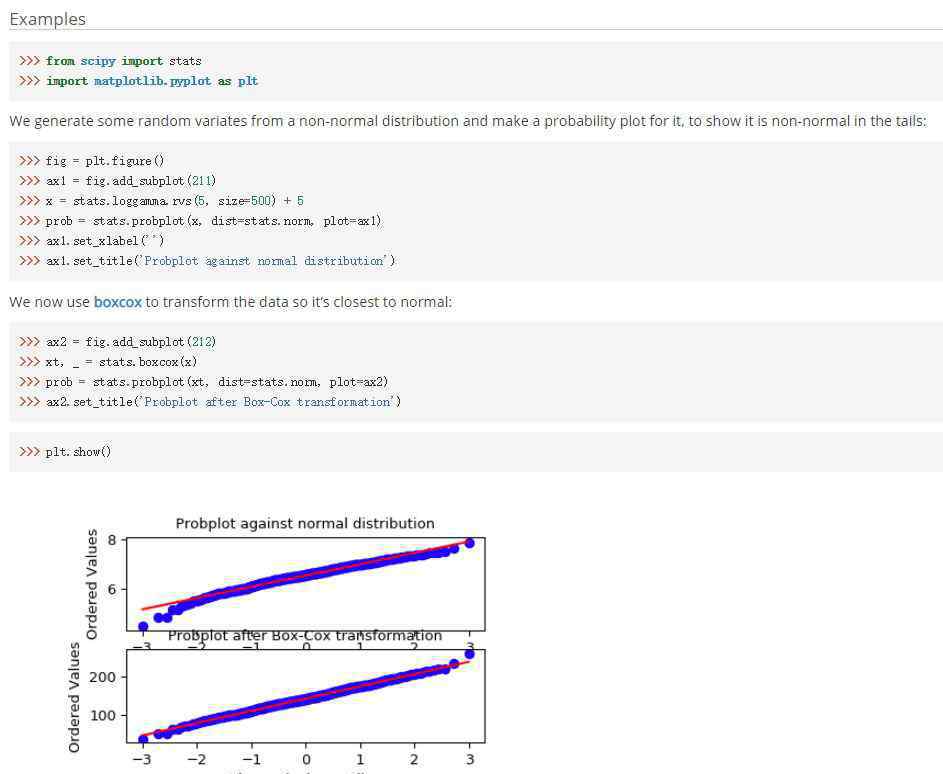Screen dimensions: 943x774
Task: Click the ax1.set_xlabel('') code line
Action: click(x=105, y=241)
